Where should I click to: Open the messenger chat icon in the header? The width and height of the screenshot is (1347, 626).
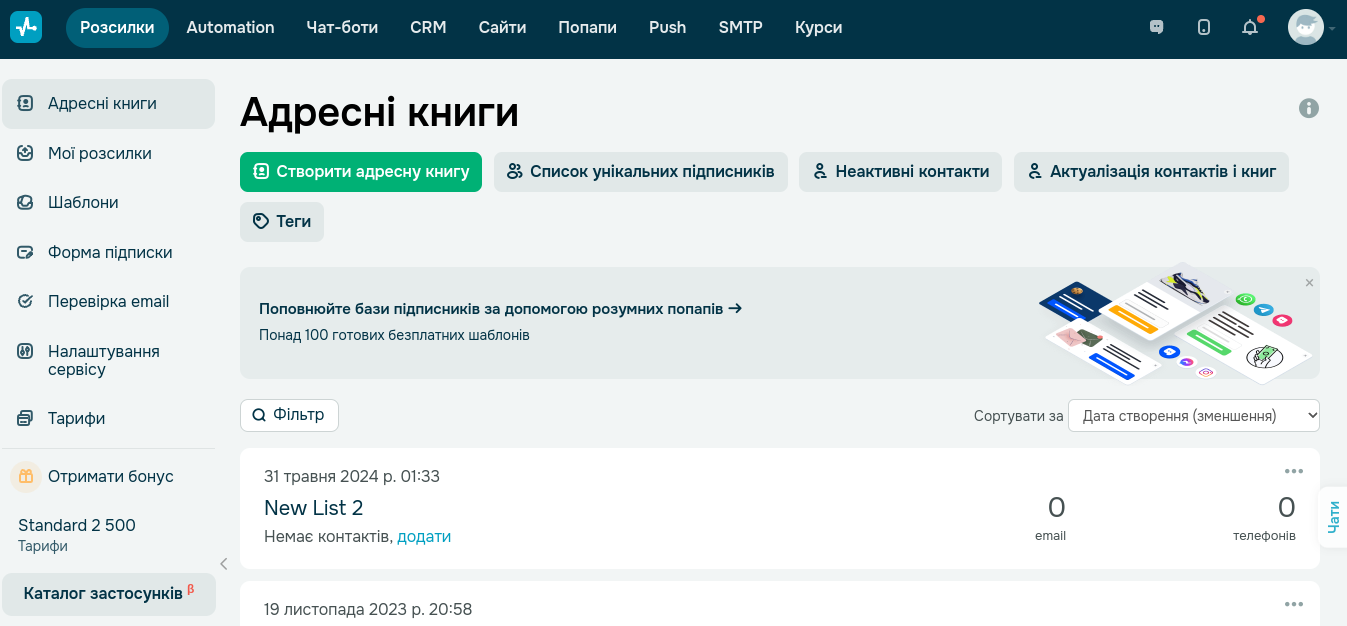(1157, 27)
